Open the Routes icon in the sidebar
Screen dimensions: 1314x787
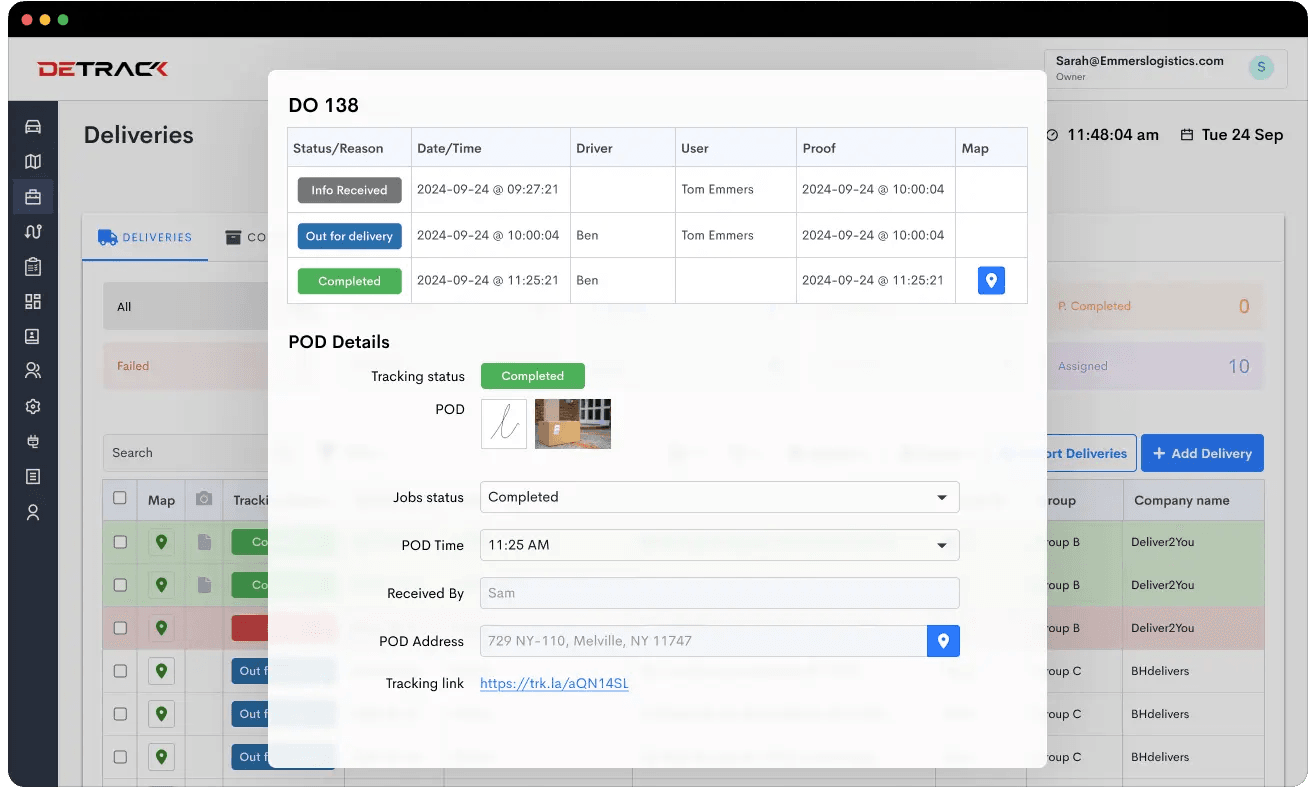(33, 231)
